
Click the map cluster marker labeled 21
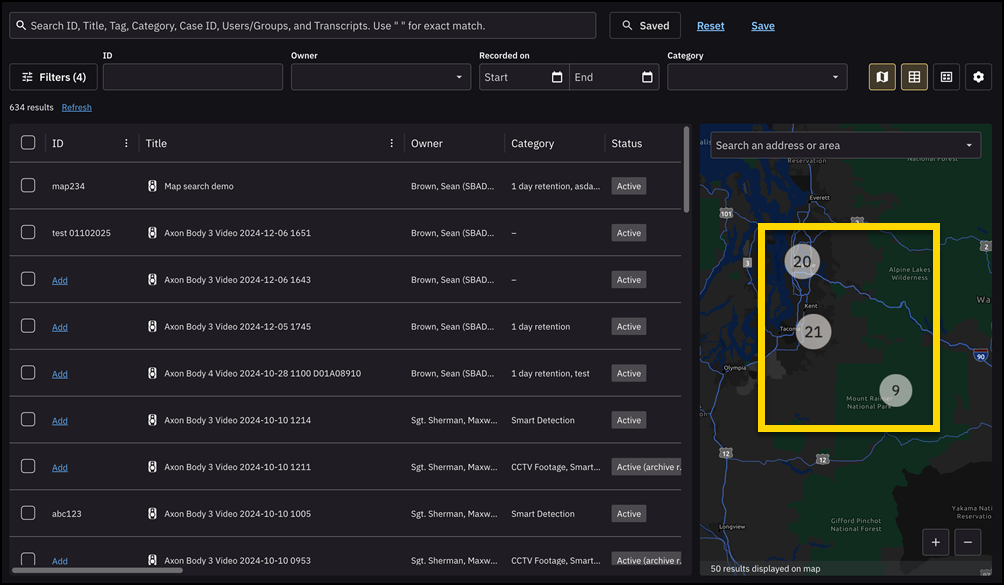[x=813, y=332]
